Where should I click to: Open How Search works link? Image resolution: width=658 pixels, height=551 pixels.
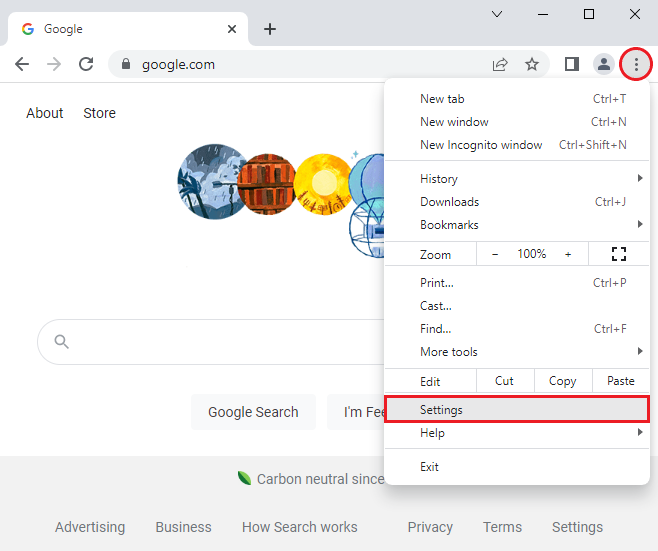tap(300, 527)
